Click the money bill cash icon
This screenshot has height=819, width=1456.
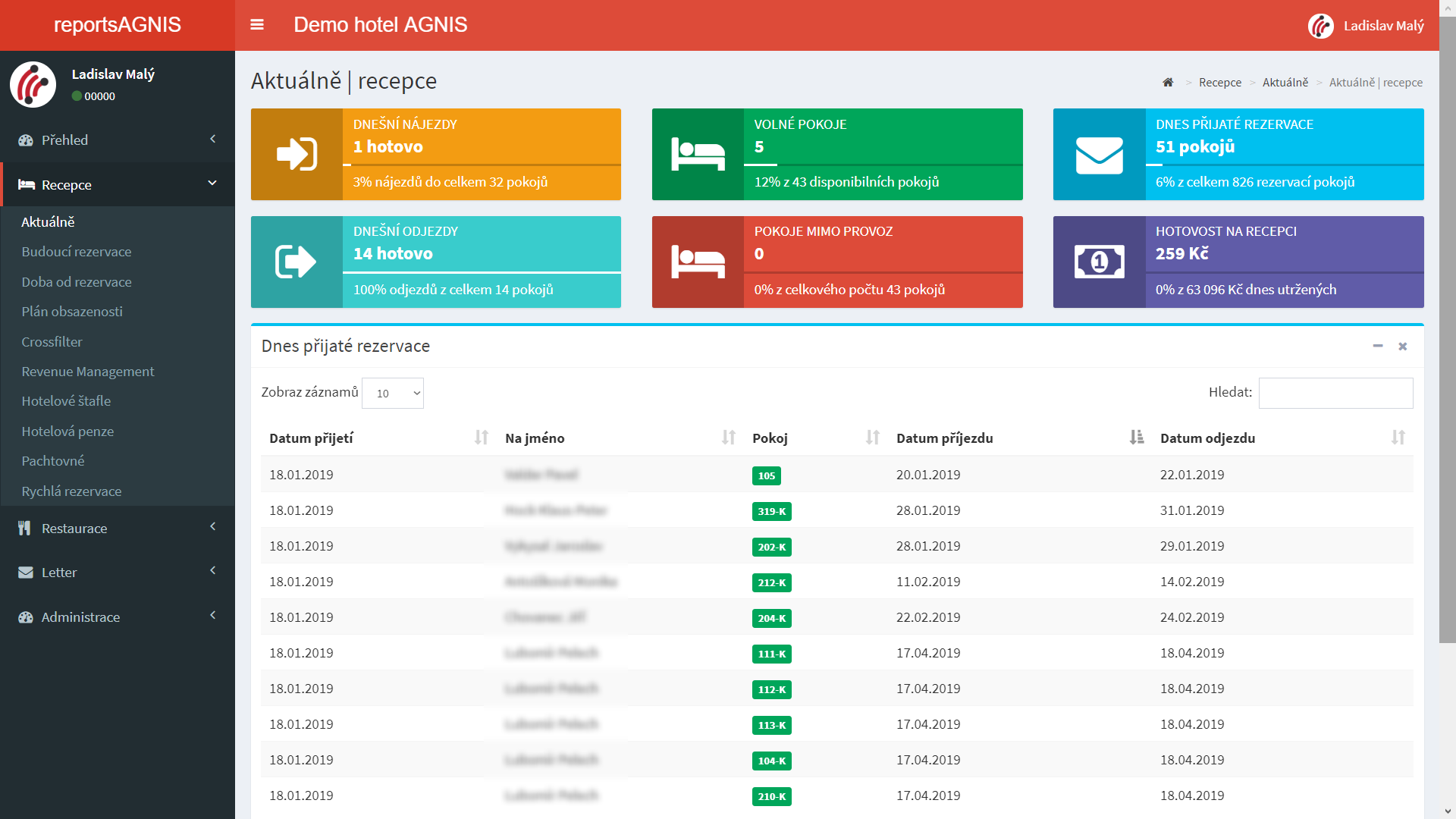pyautogui.click(x=1099, y=262)
